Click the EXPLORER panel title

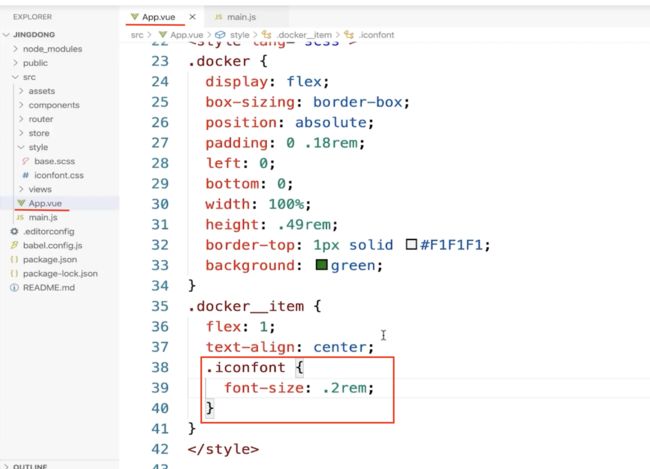coord(32,17)
